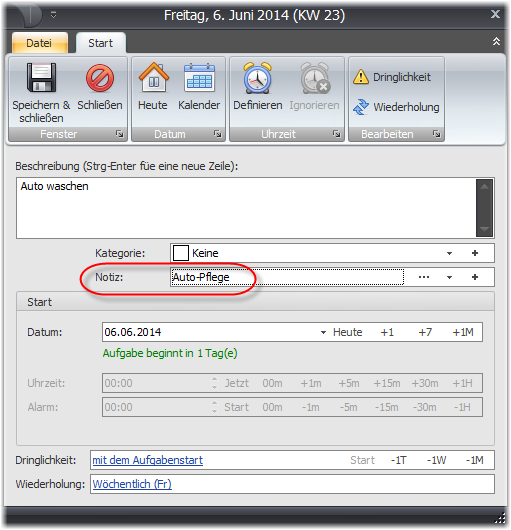The height and width of the screenshot is (530, 511).
Task: Open the Kategorie dropdown arrow
Action: click(x=449, y=254)
